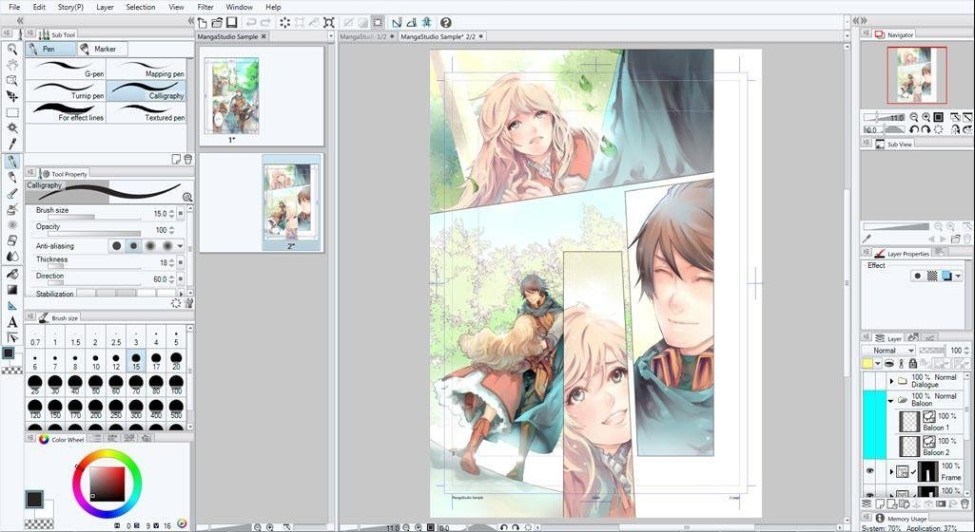The image size is (975, 532).
Task: Toggle Layer color effect in Layer Properties
Action: pos(946,276)
